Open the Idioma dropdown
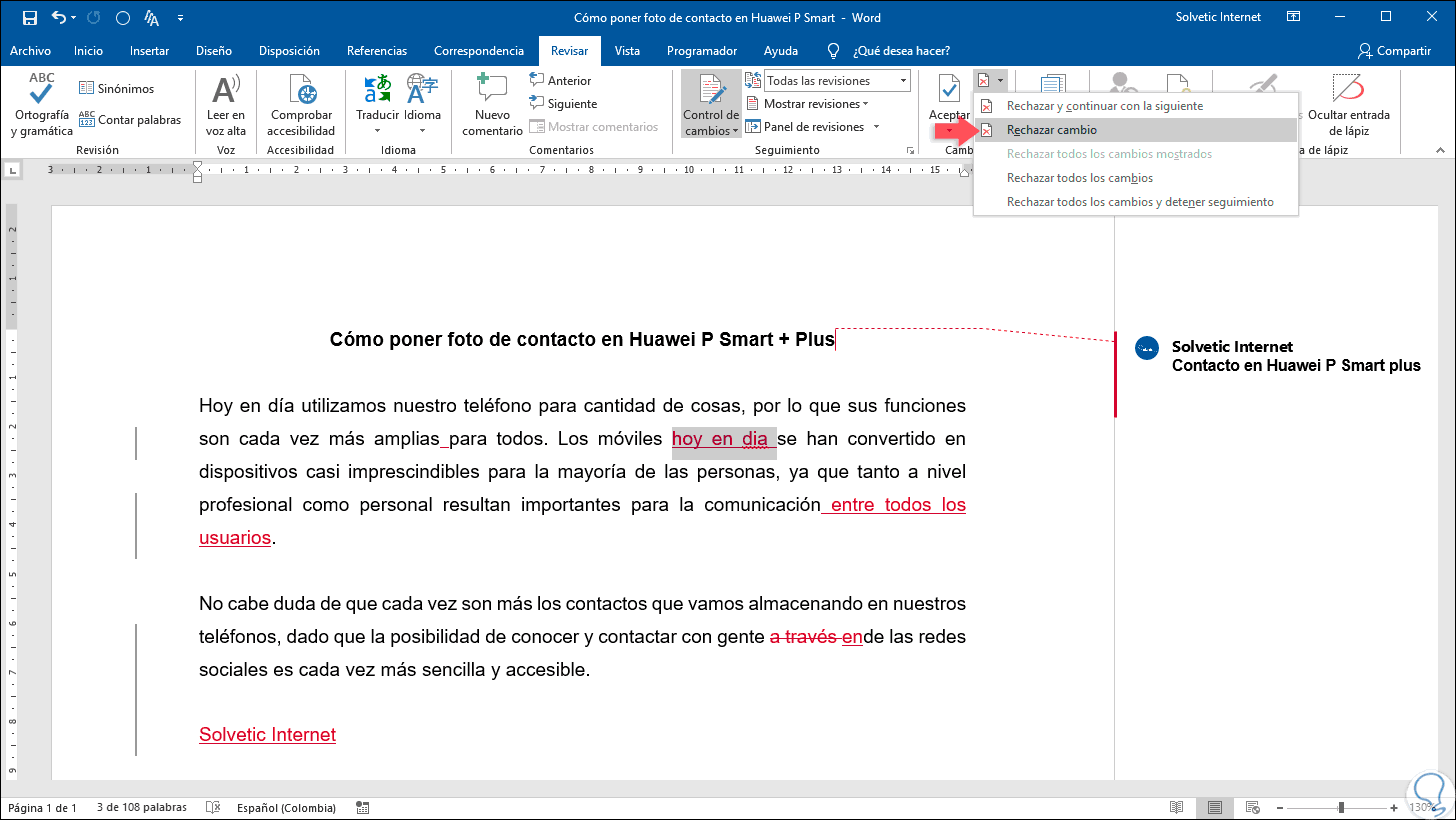The image size is (1456, 820). pos(423,105)
